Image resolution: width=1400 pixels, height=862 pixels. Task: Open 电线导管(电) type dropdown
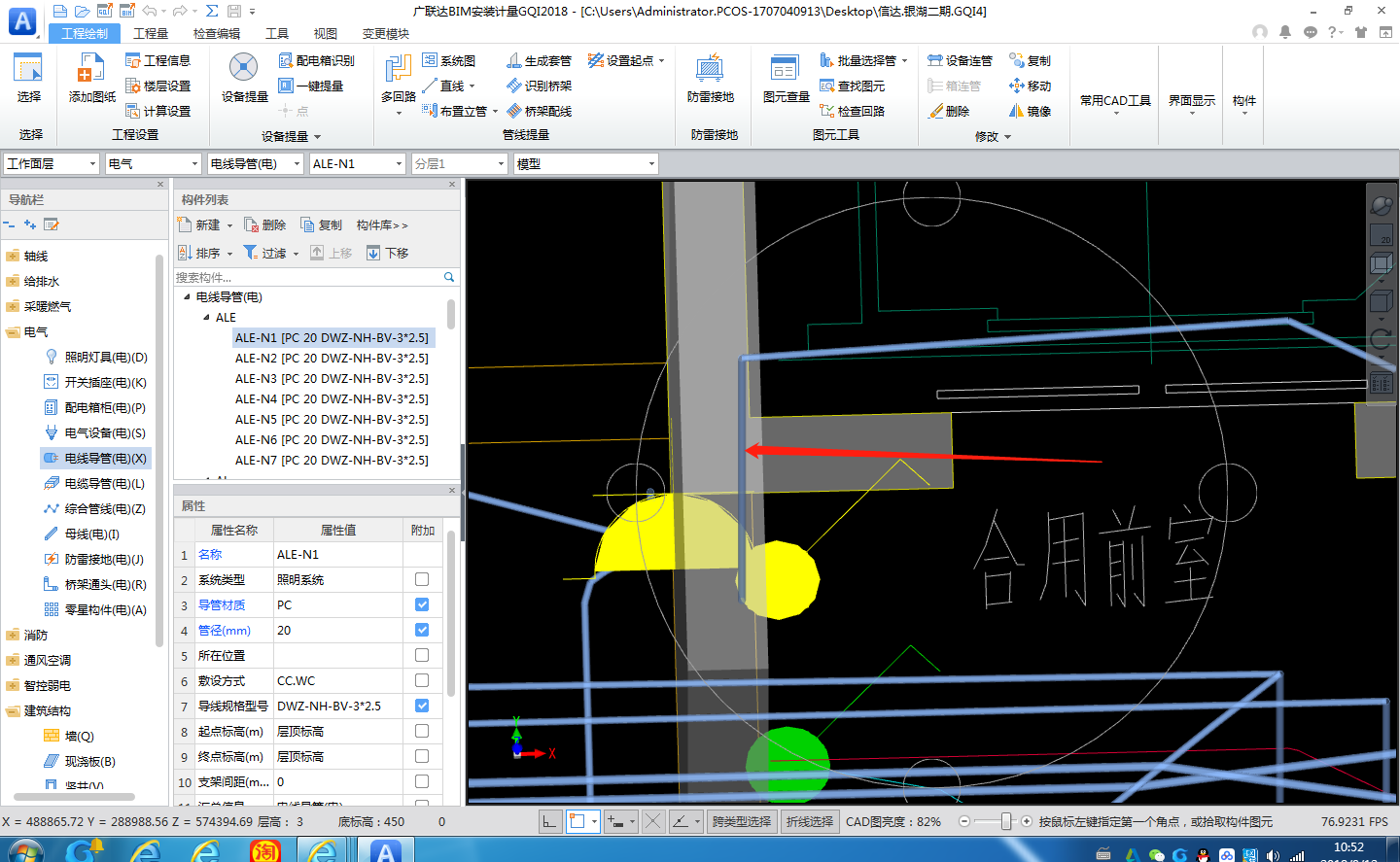tap(256, 163)
